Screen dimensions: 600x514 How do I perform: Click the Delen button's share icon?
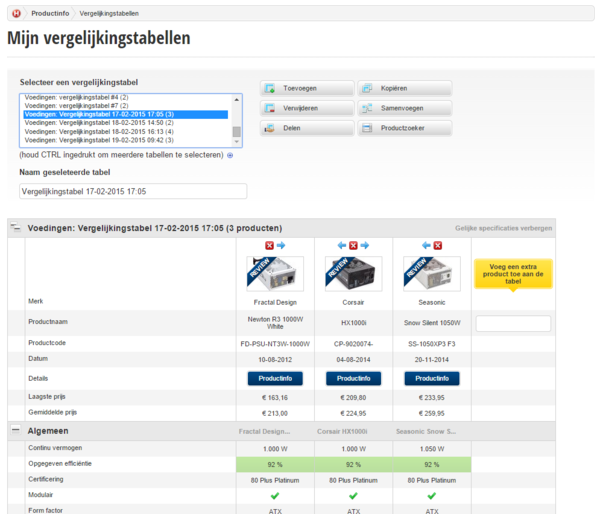coord(269,128)
